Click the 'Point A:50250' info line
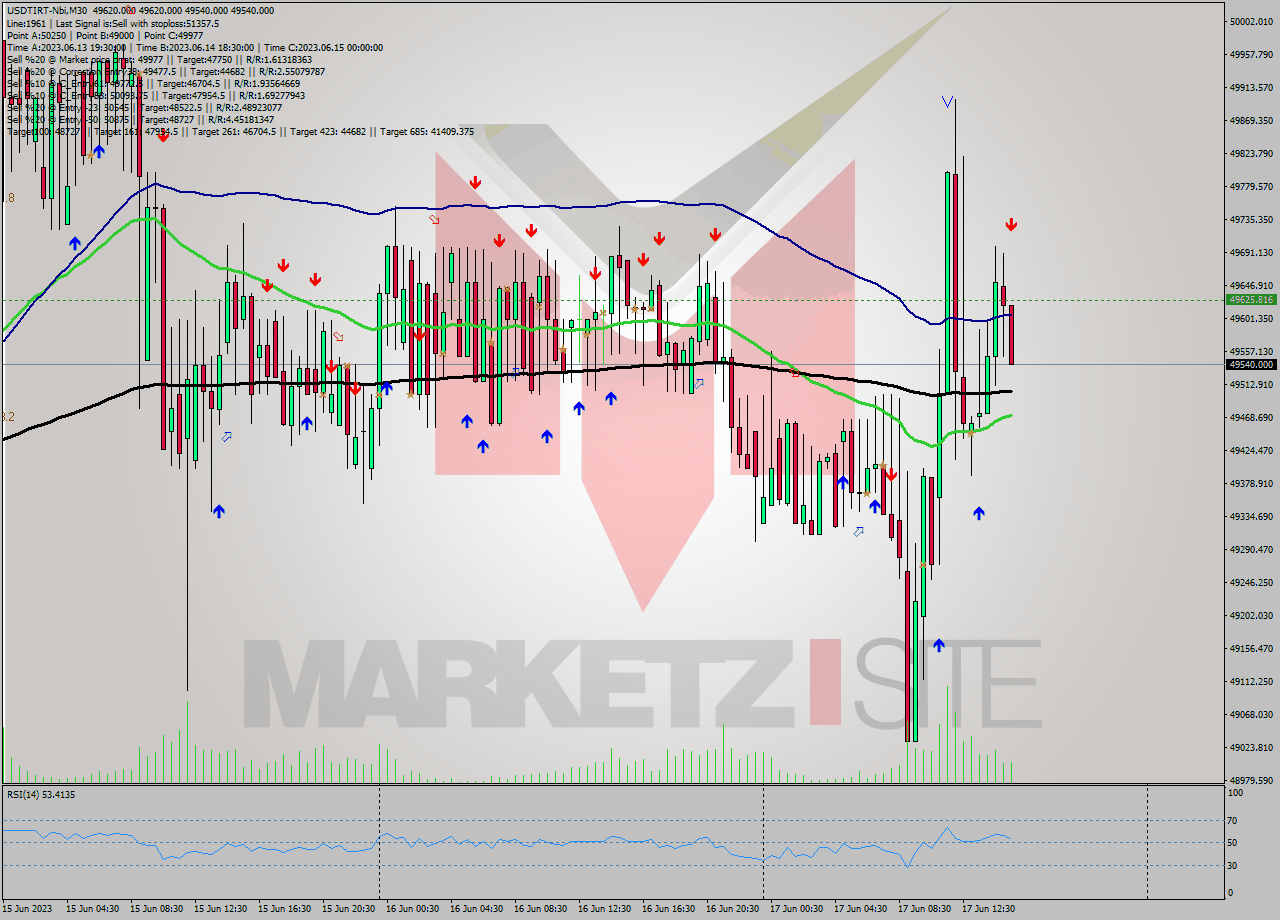 click(x=103, y=35)
